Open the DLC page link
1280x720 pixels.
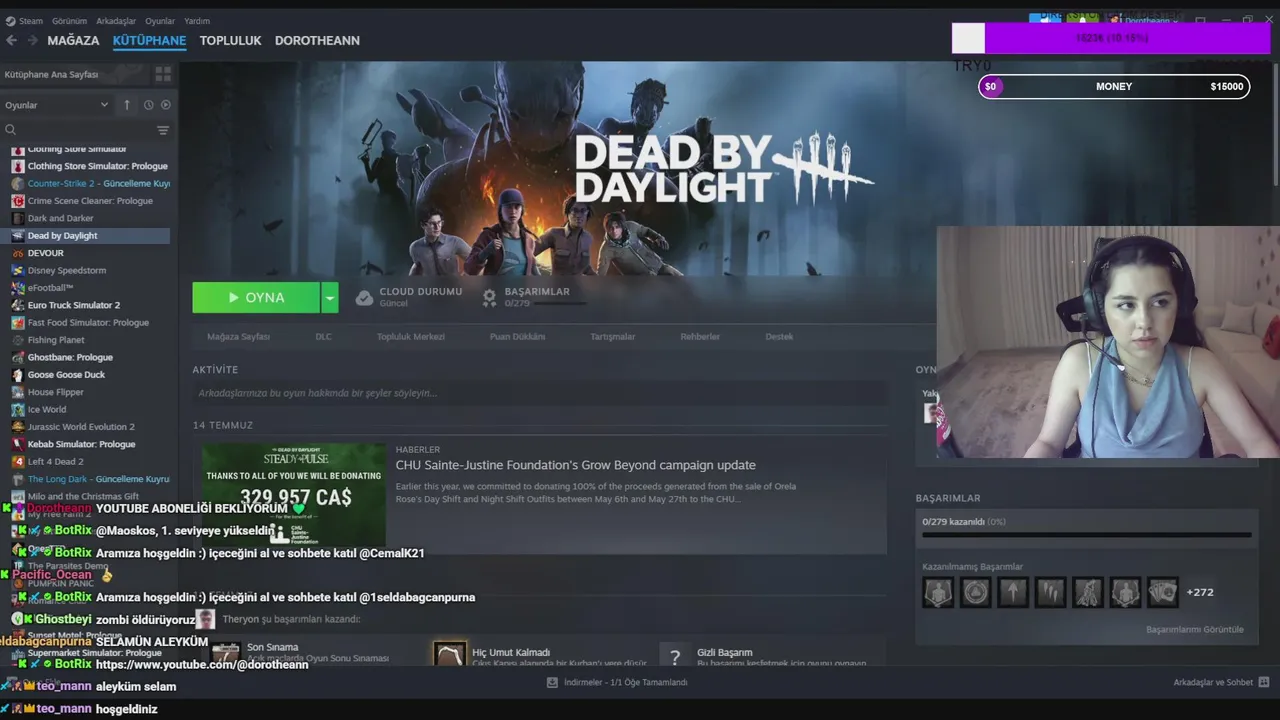coord(323,337)
